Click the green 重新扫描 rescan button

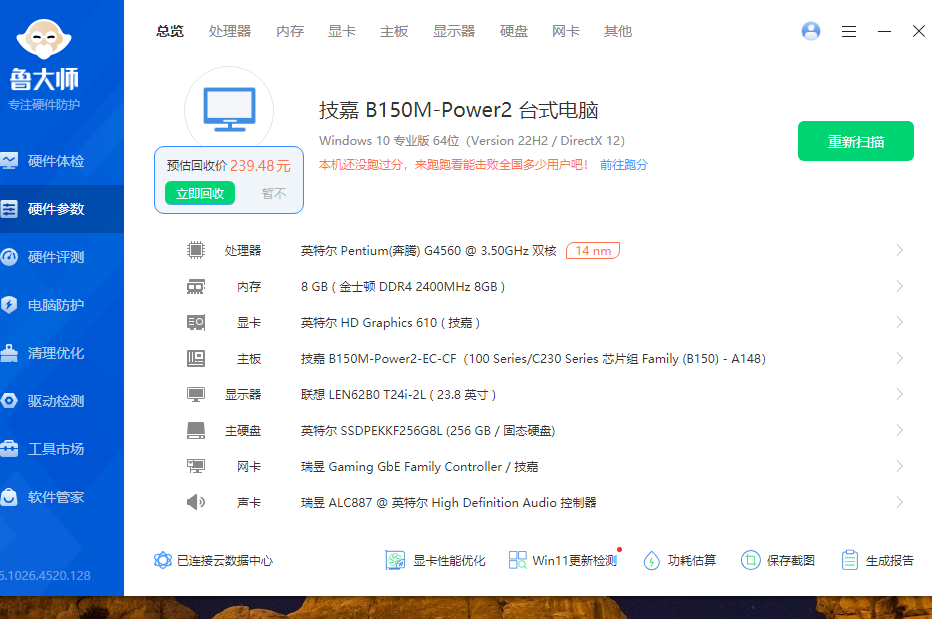click(x=855, y=141)
